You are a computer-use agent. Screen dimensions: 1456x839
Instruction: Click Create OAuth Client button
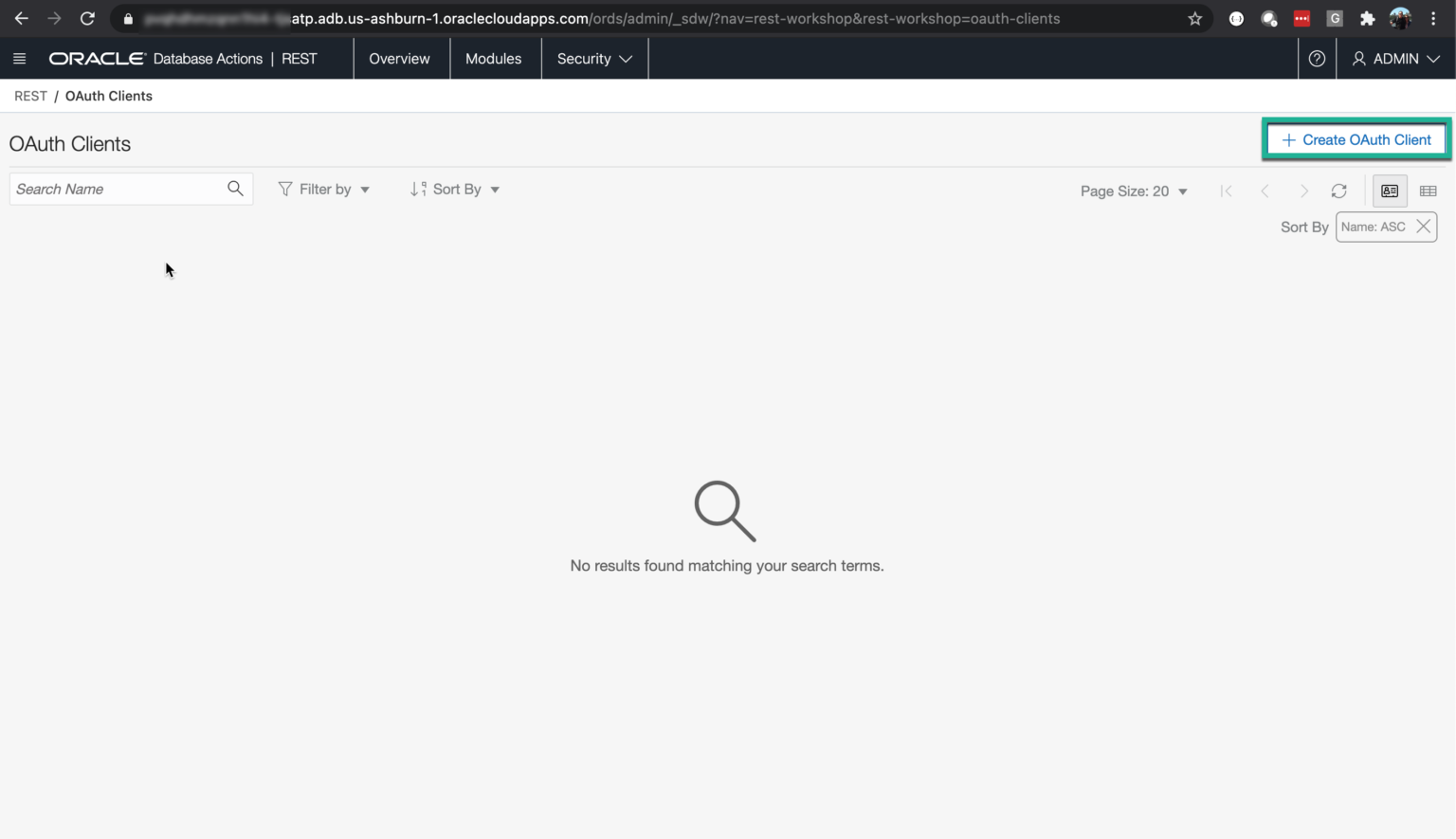tap(1356, 139)
